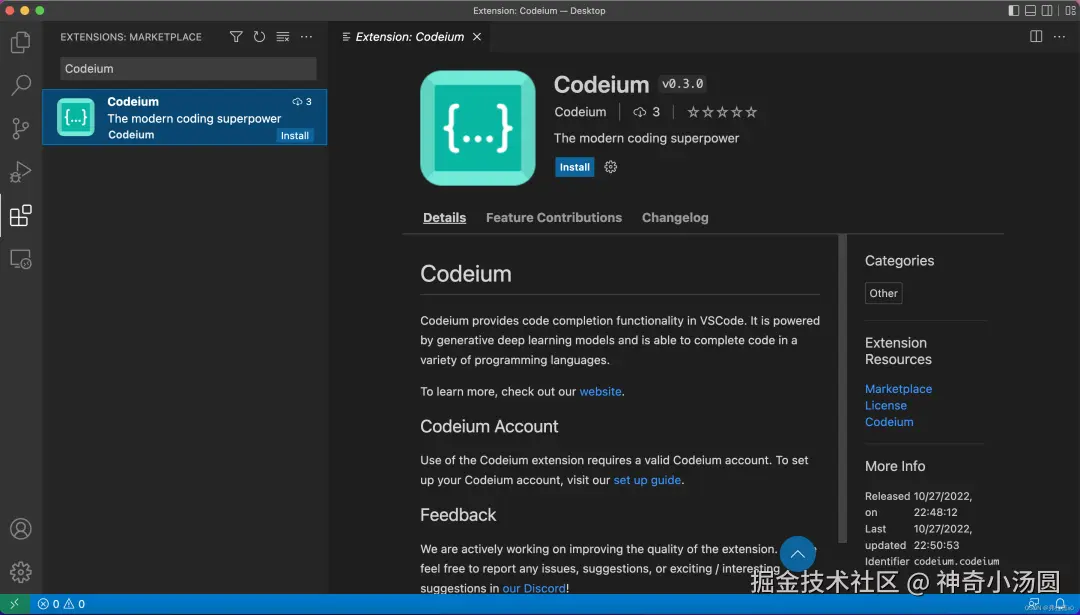Viewport: 1080px width, 615px height.
Task: Show errors and warnings in status bar
Action: pyautogui.click(x=61, y=604)
